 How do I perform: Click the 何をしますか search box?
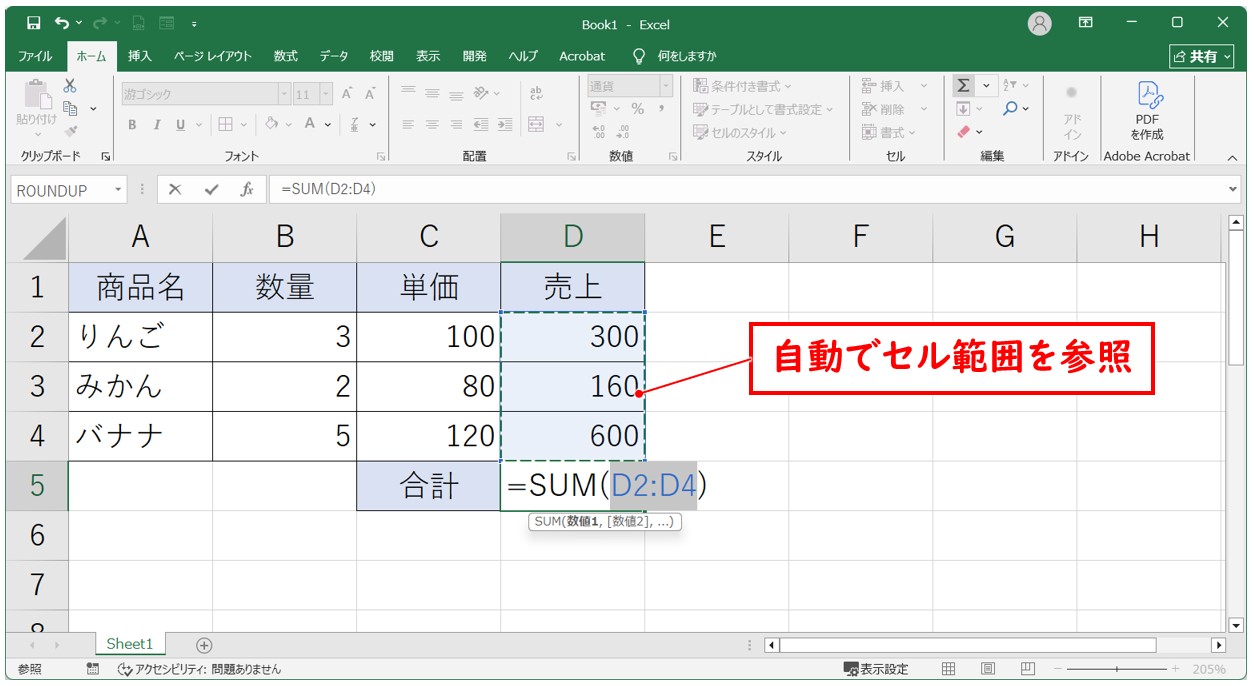click(687, 56)
